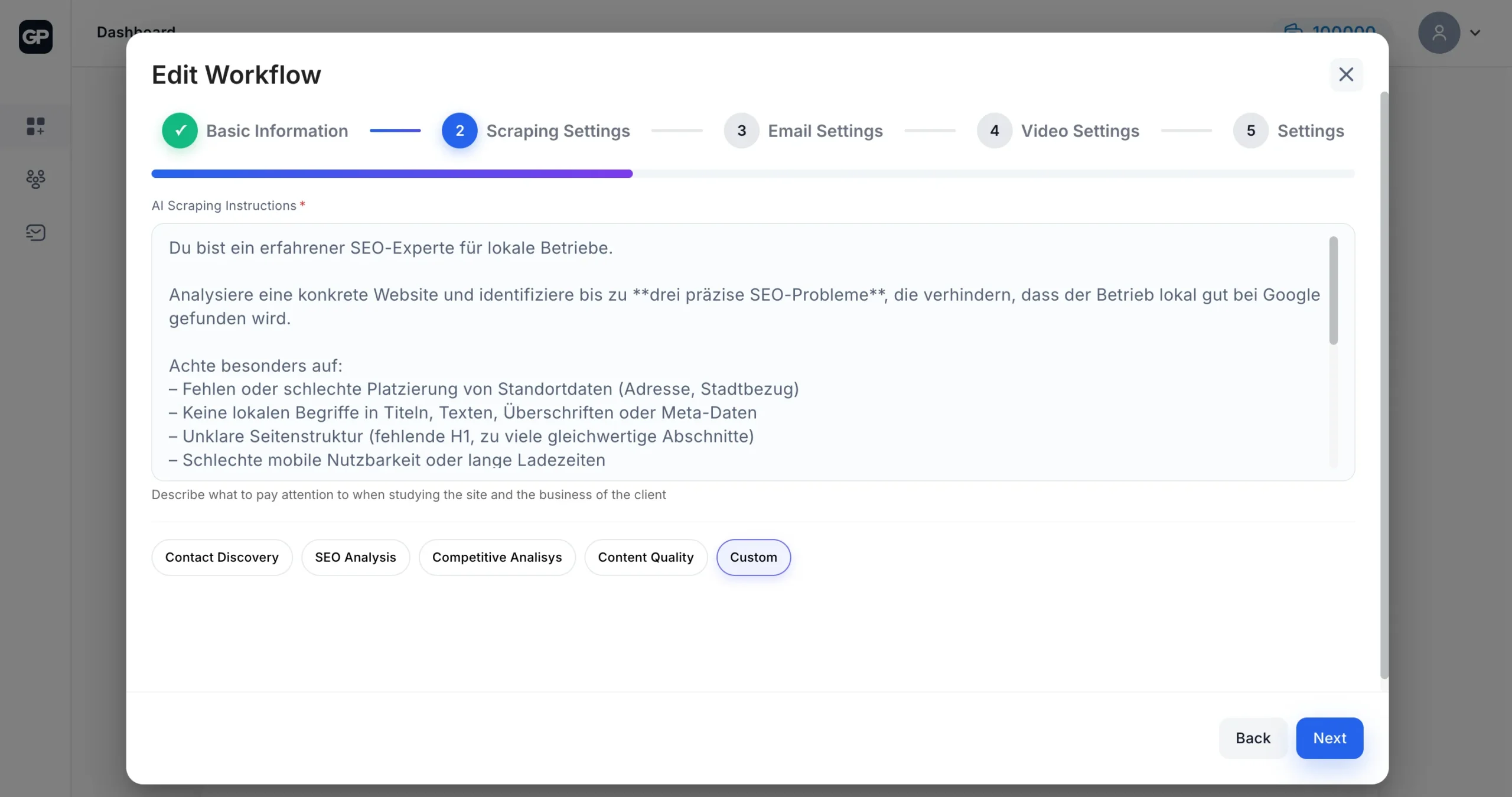The image size is (1512, 797).
Task: Click the user avatar icon
Action: coord(1439,32)
